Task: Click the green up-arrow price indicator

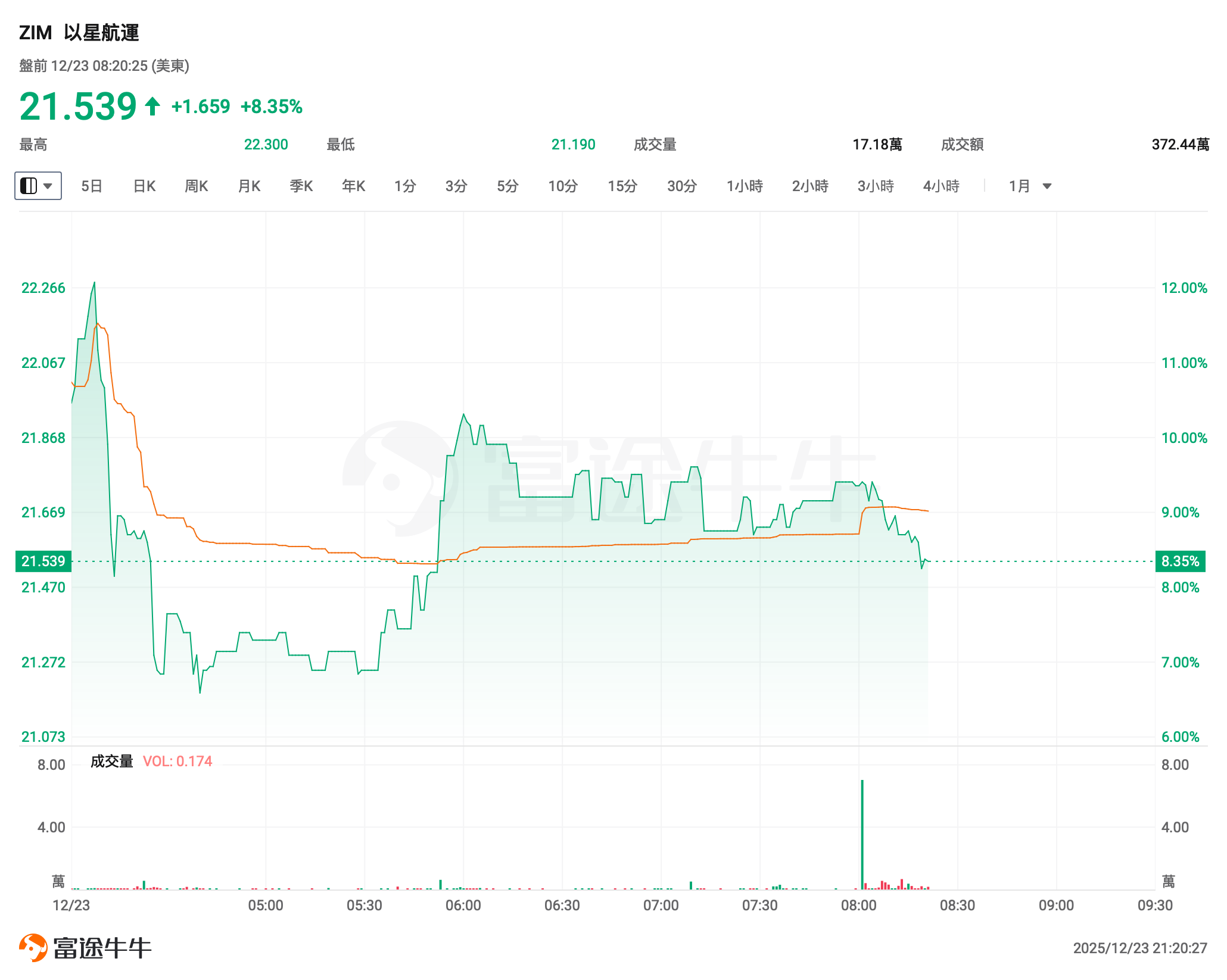Action: [x=152, y=107]
